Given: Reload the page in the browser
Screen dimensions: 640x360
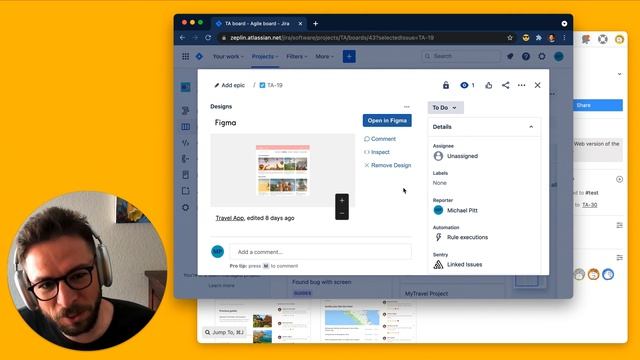Looking at the screenshot, I should 208,38.
